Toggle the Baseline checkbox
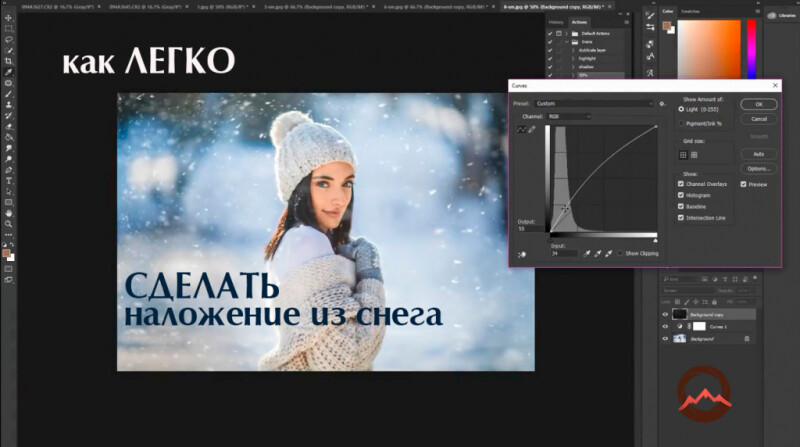Screen dimensions: 800x447 click(681, 206)
